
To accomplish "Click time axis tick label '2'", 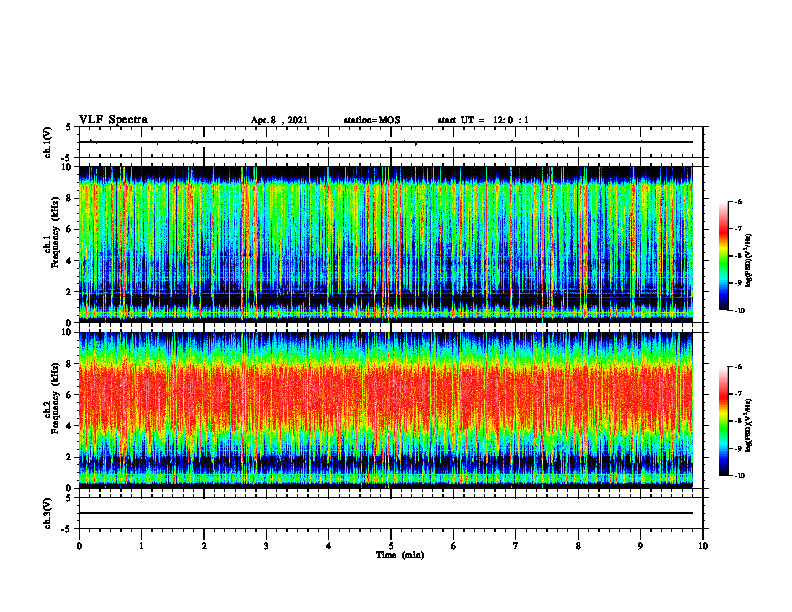I will click(204, 546).
